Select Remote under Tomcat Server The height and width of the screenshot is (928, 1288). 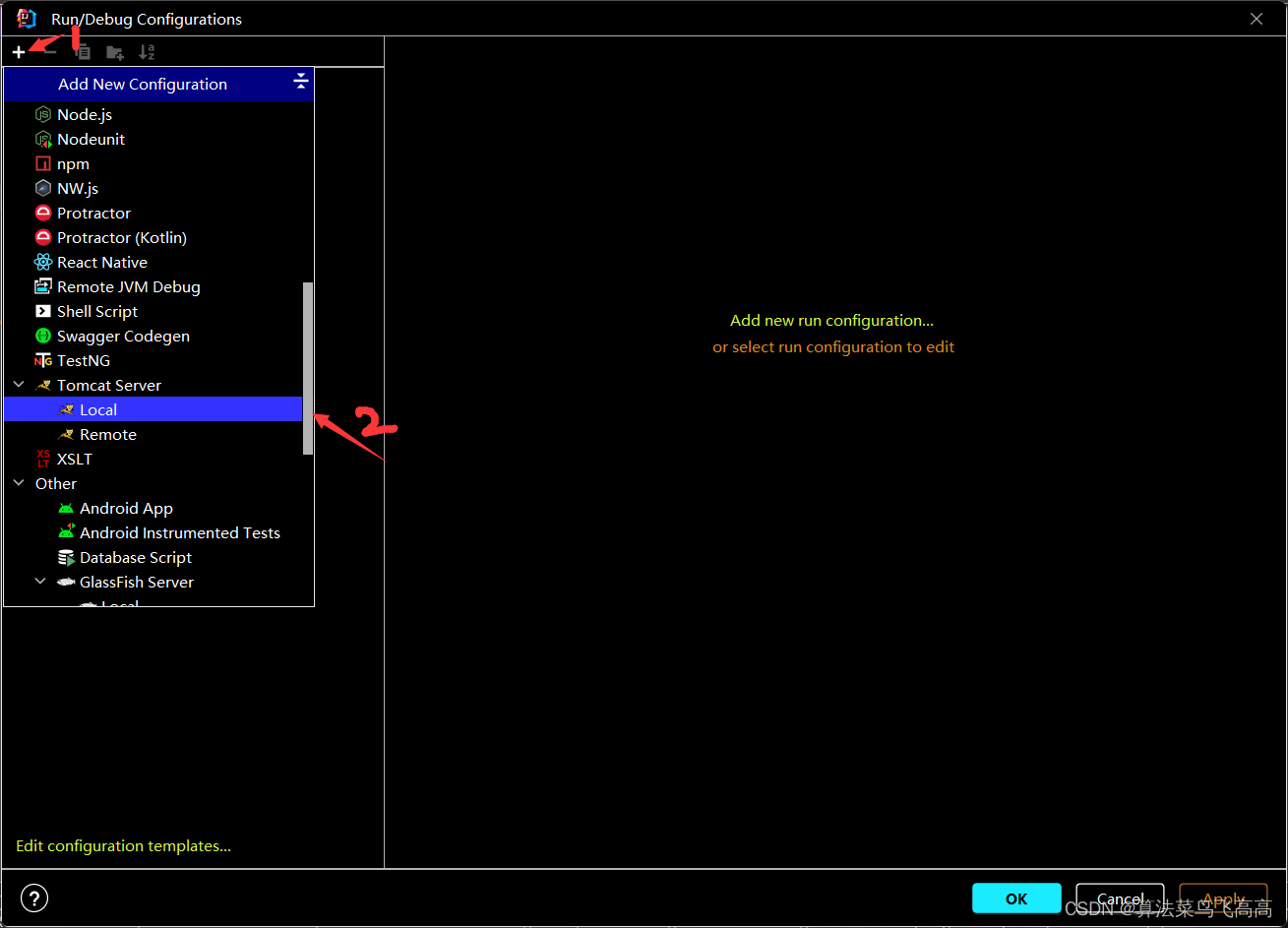[x=153, y=434]
